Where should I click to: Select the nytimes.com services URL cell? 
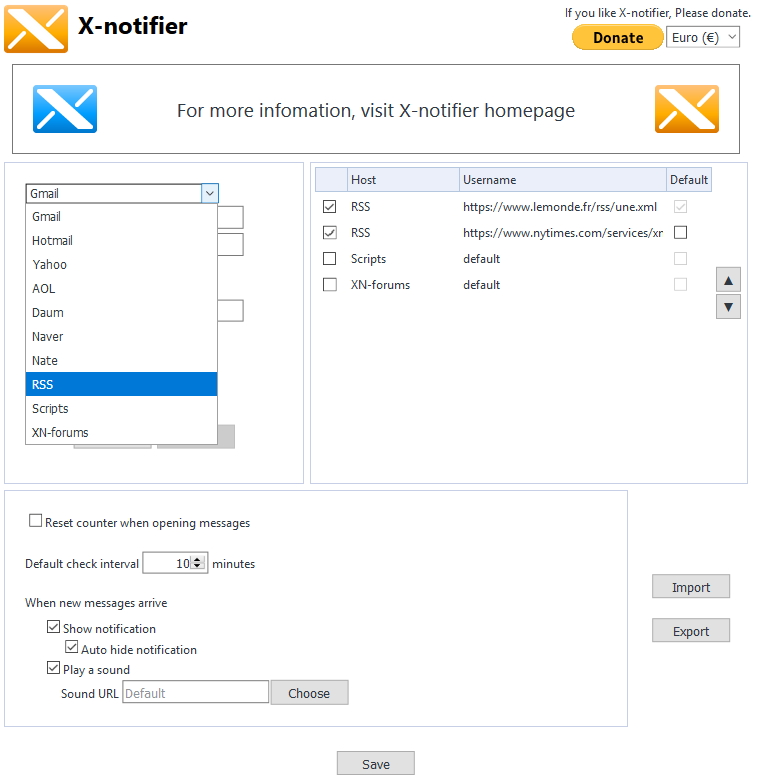[563, 233]
